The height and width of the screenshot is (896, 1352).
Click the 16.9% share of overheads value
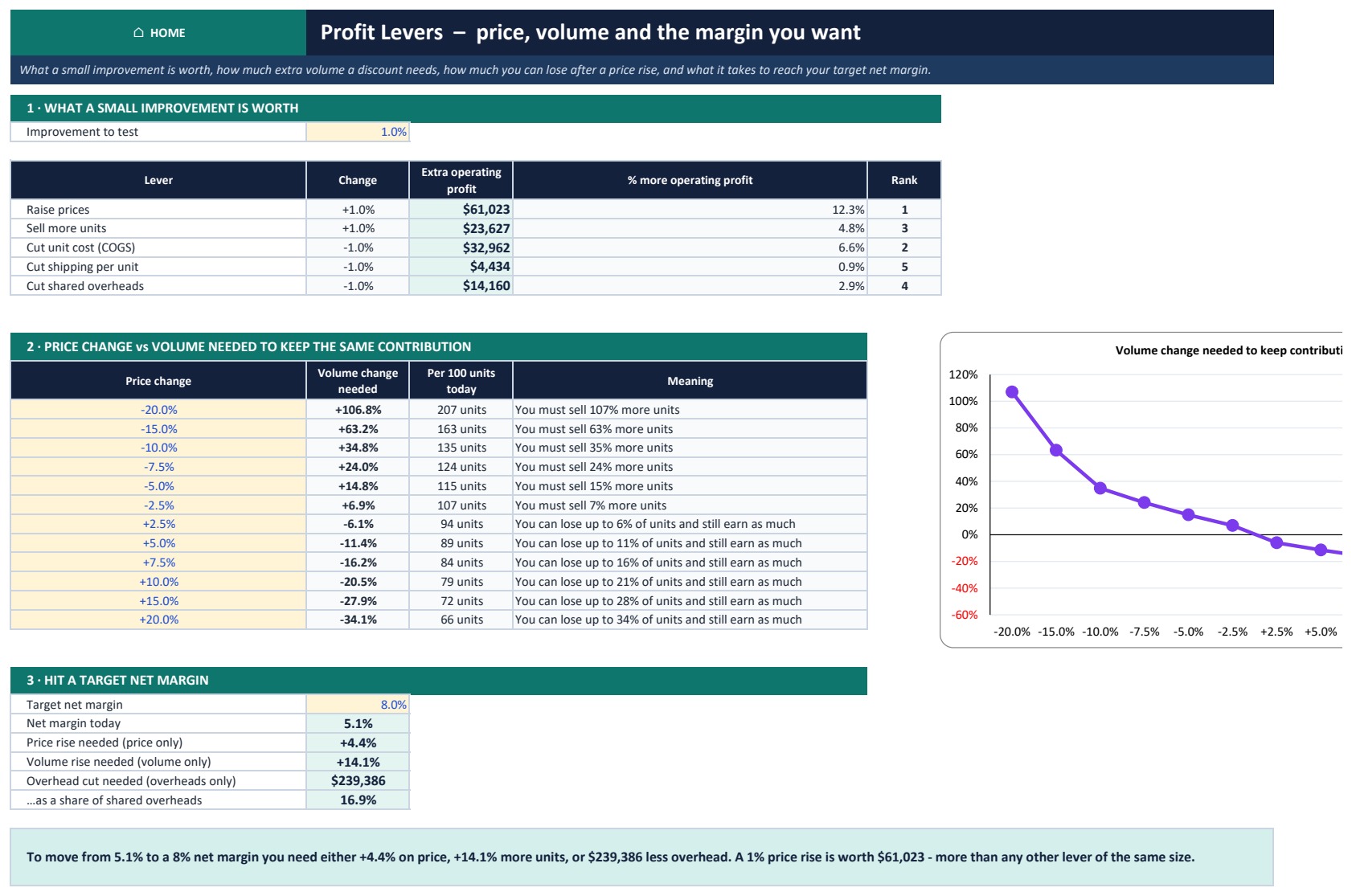point(358,800)
